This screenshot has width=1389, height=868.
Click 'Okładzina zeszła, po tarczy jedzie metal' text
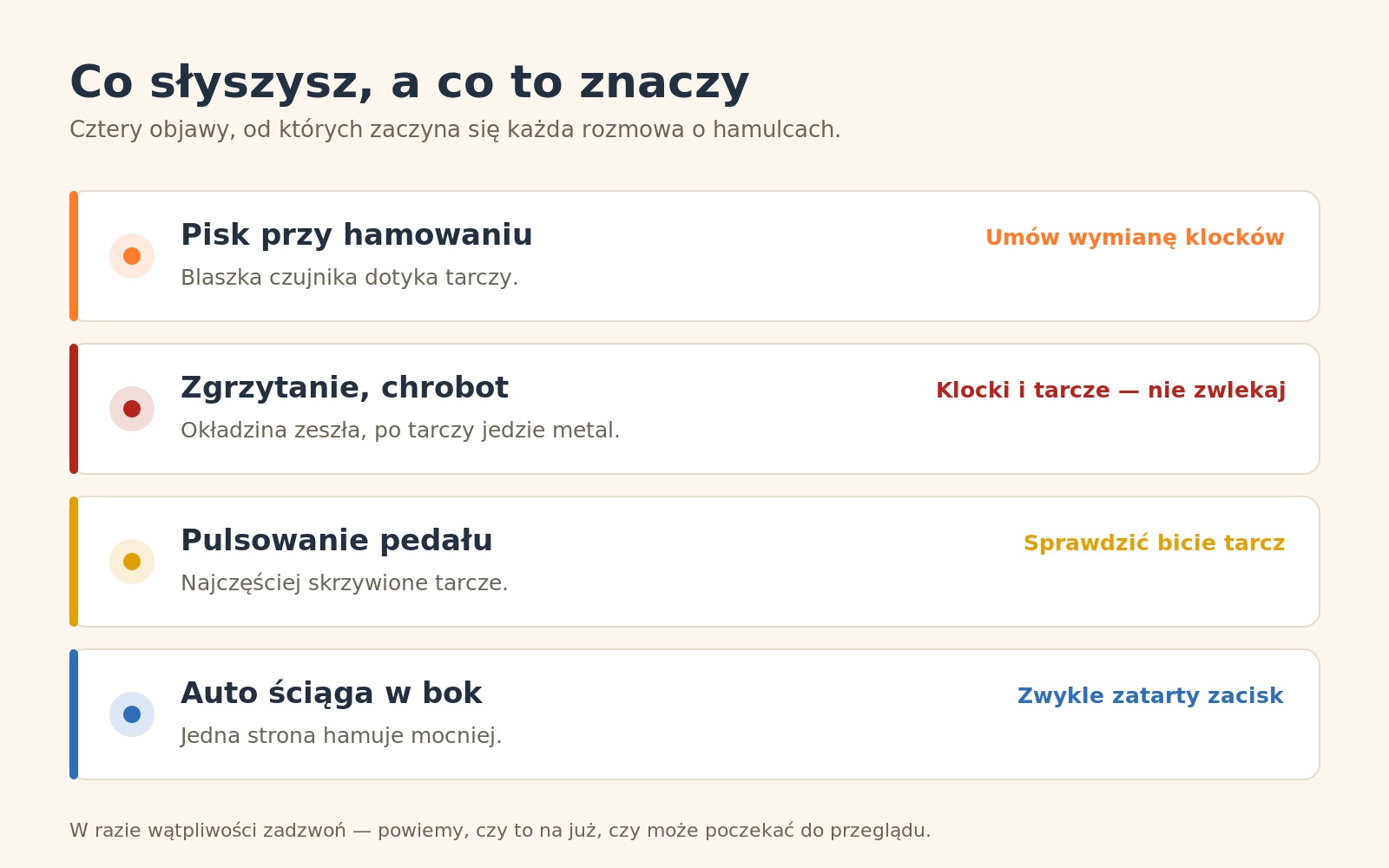coord(400,431)
